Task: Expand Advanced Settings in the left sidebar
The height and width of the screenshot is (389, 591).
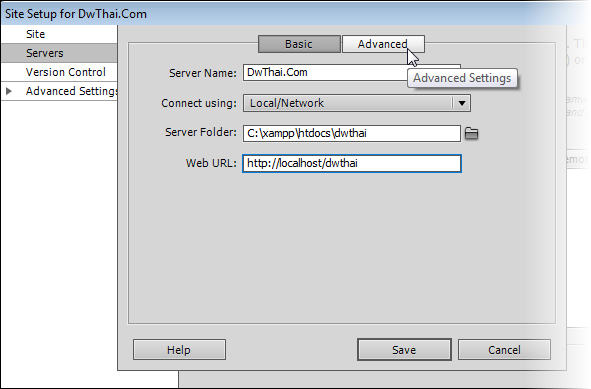Action: tap(9, 91)
